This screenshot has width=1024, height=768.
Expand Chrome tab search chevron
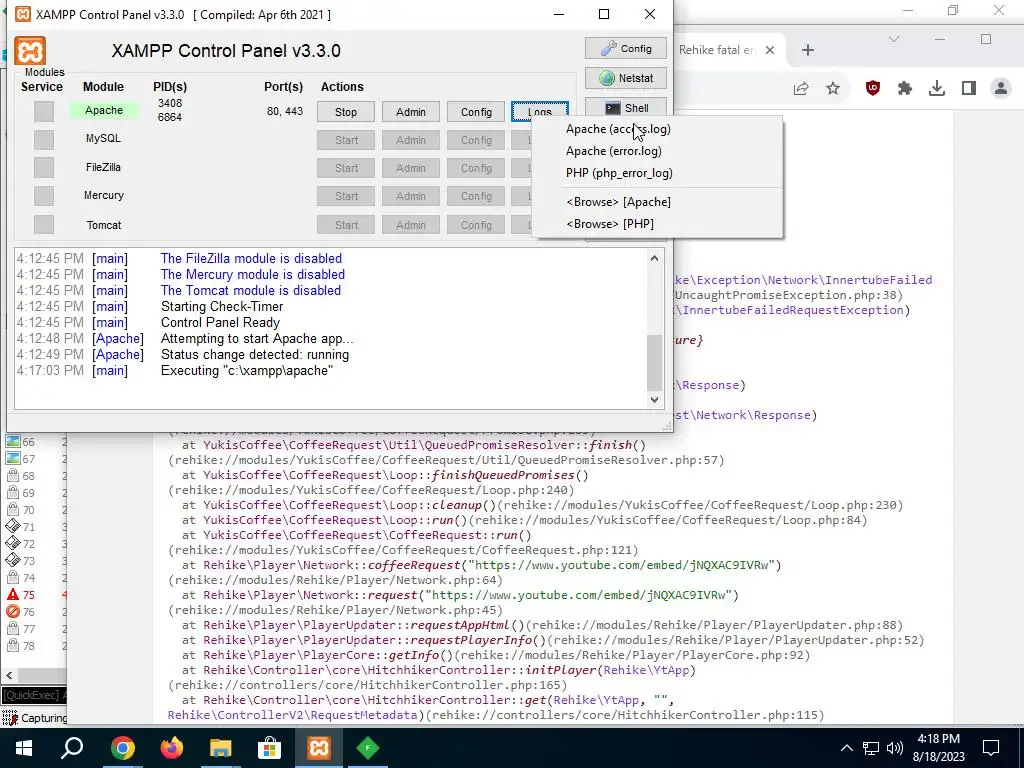click(x=894, y=40)
